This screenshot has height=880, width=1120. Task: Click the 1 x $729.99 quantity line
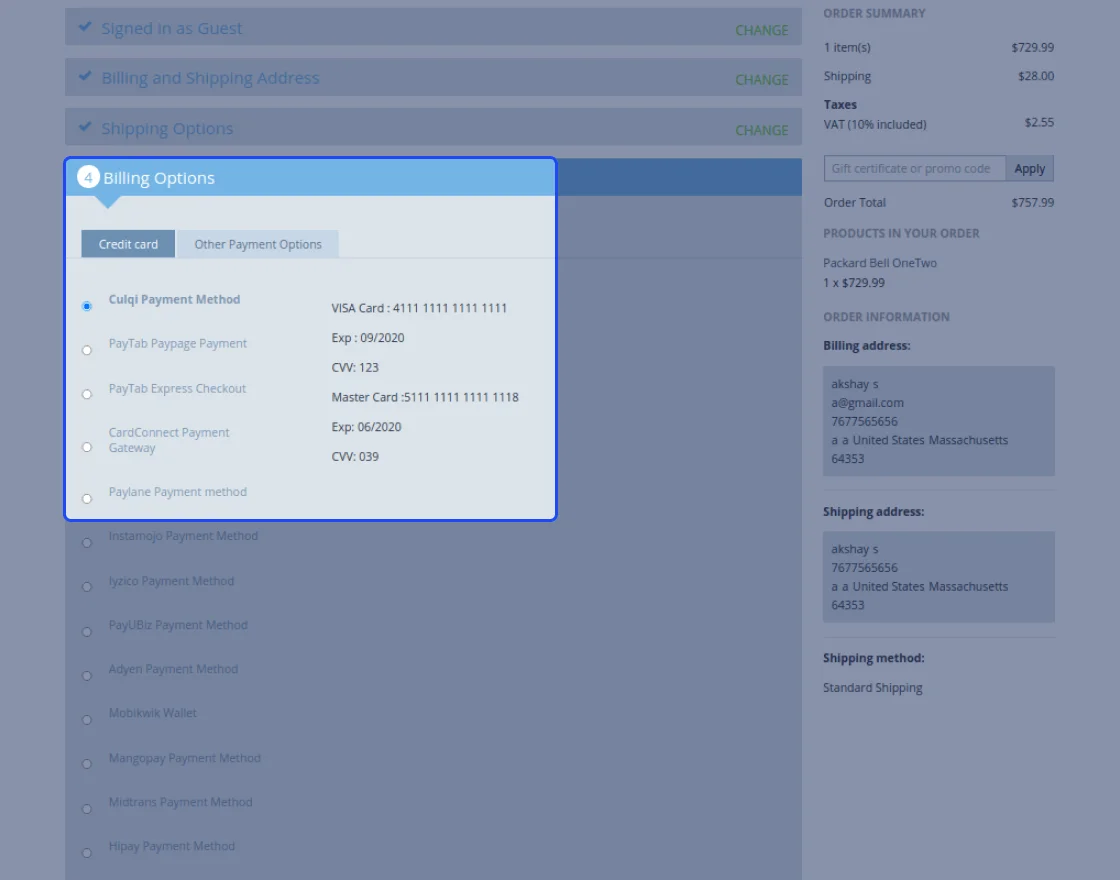pyautogui.click(x=854, y=283)
